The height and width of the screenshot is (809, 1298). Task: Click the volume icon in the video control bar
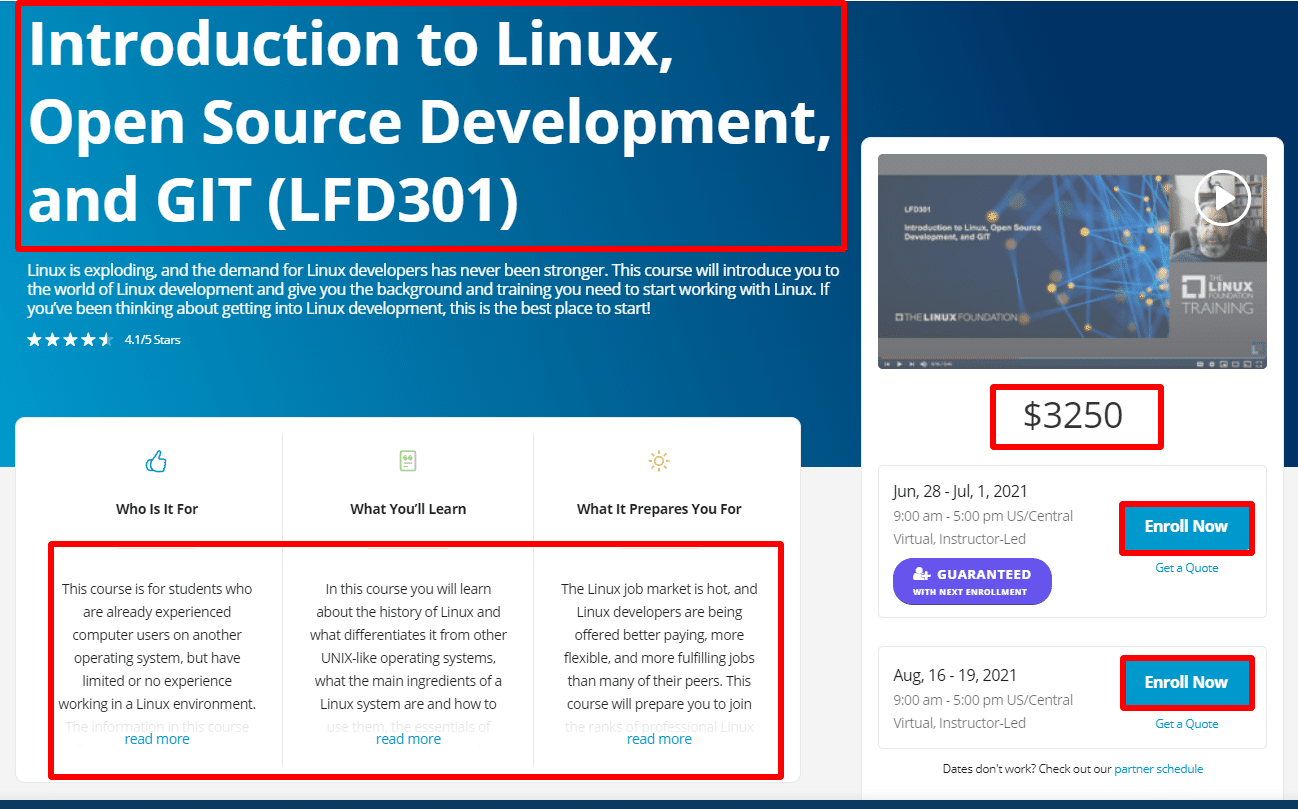[923, 364]
